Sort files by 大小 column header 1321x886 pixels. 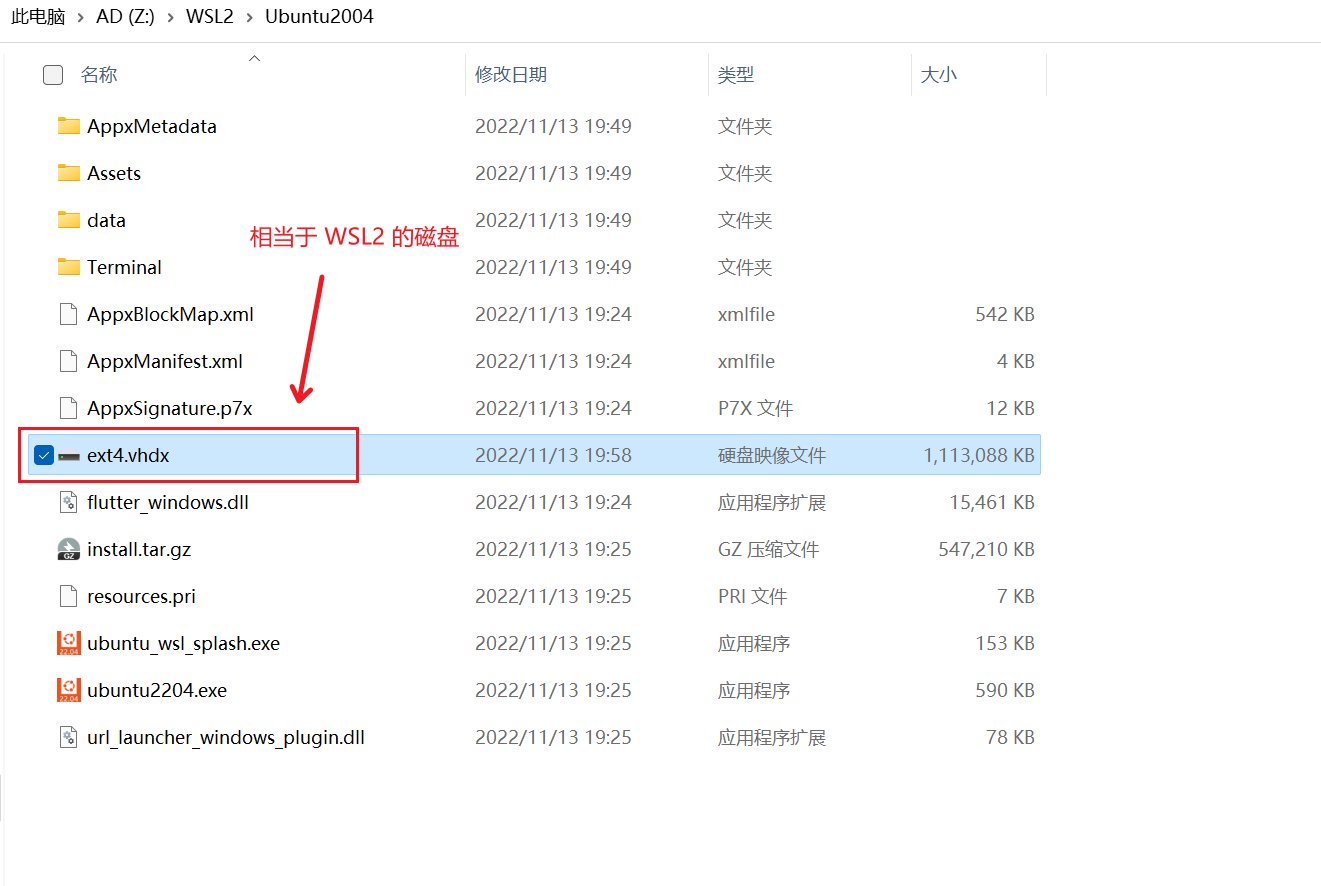(938, 75)
